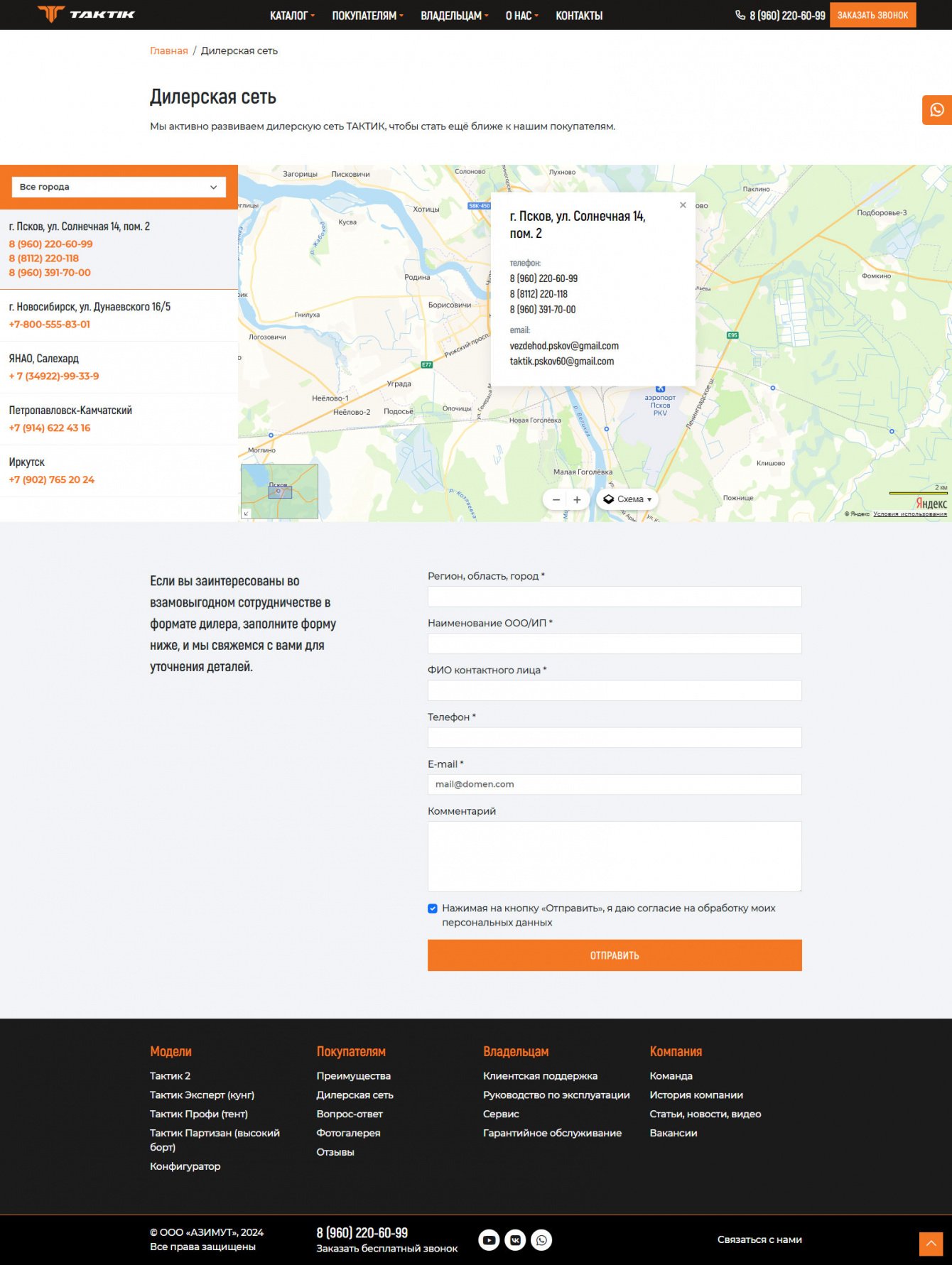Open the VK footer icon
This screenshot has width=952, height=1265.
point(515,1240)
